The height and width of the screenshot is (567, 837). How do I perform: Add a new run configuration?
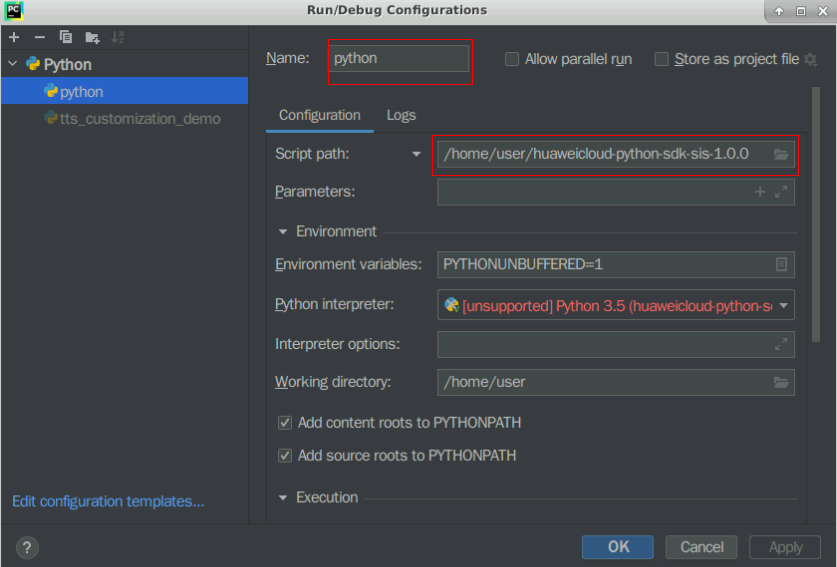[x=14, y=37]
